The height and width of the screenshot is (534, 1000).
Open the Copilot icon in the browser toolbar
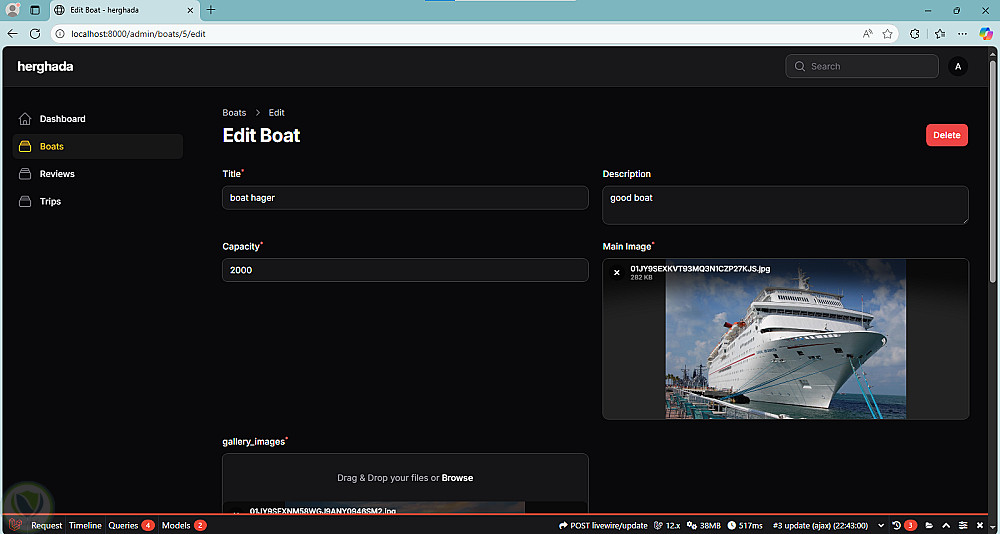coord(986,34)
